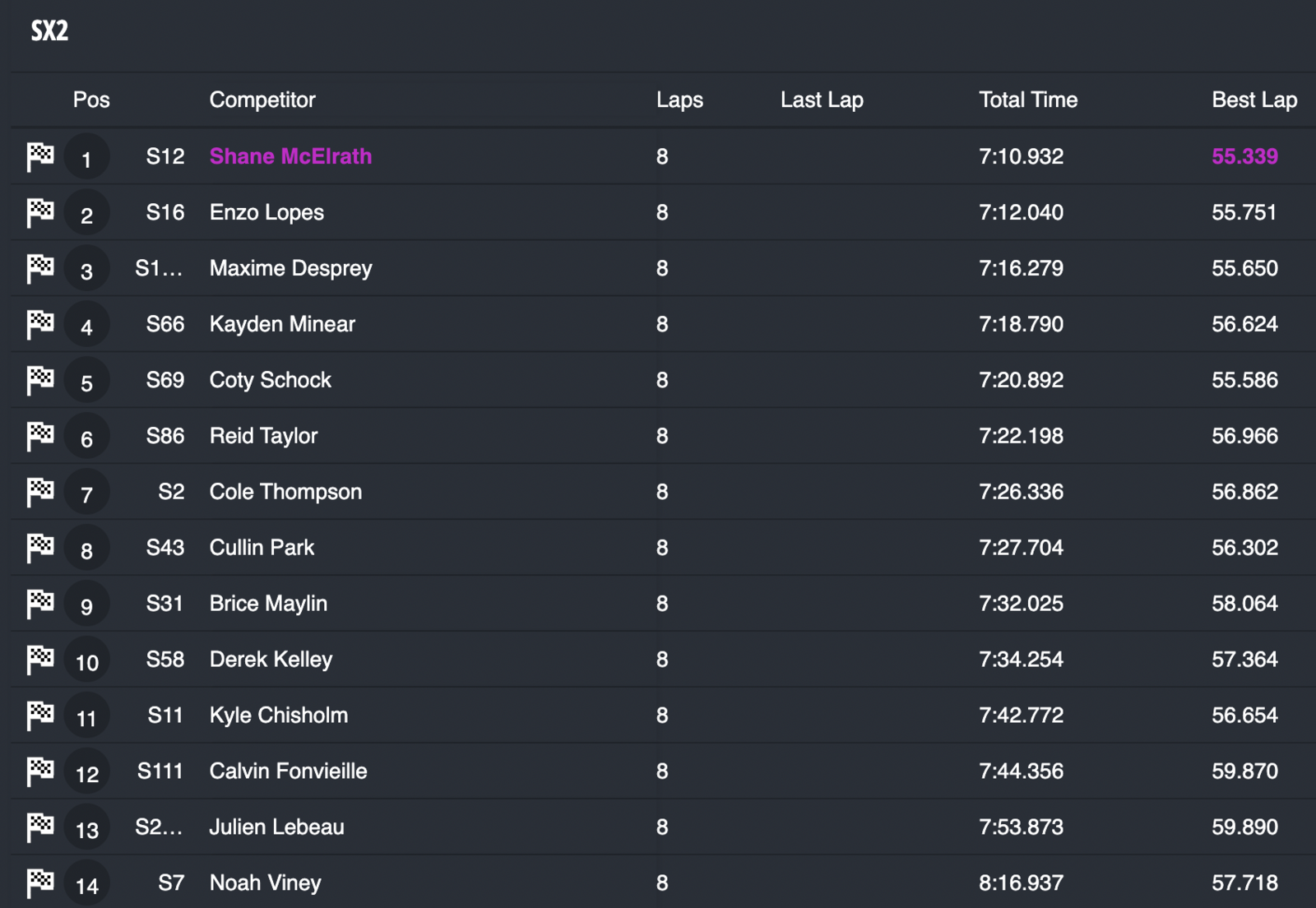Click the finish flag icon for Kyle Chisholm
This screenshot has width=1316, height=908.
pos(39,716)
